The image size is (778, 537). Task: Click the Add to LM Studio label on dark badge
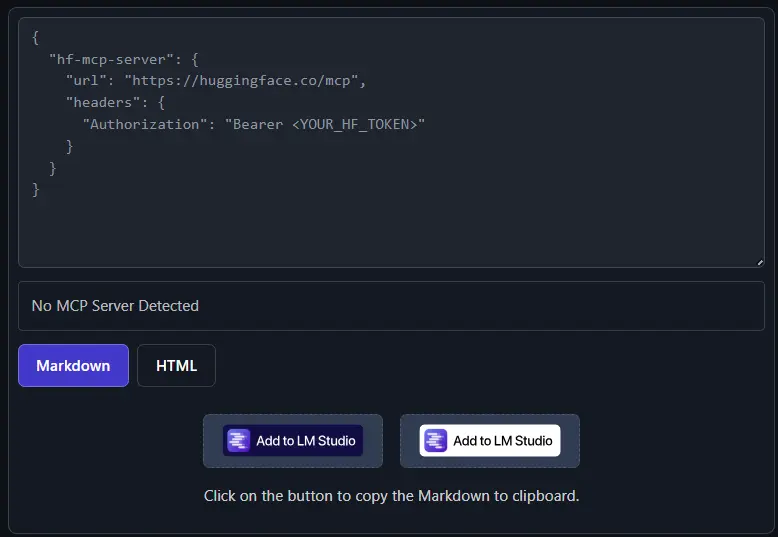(x=305, y=441)
